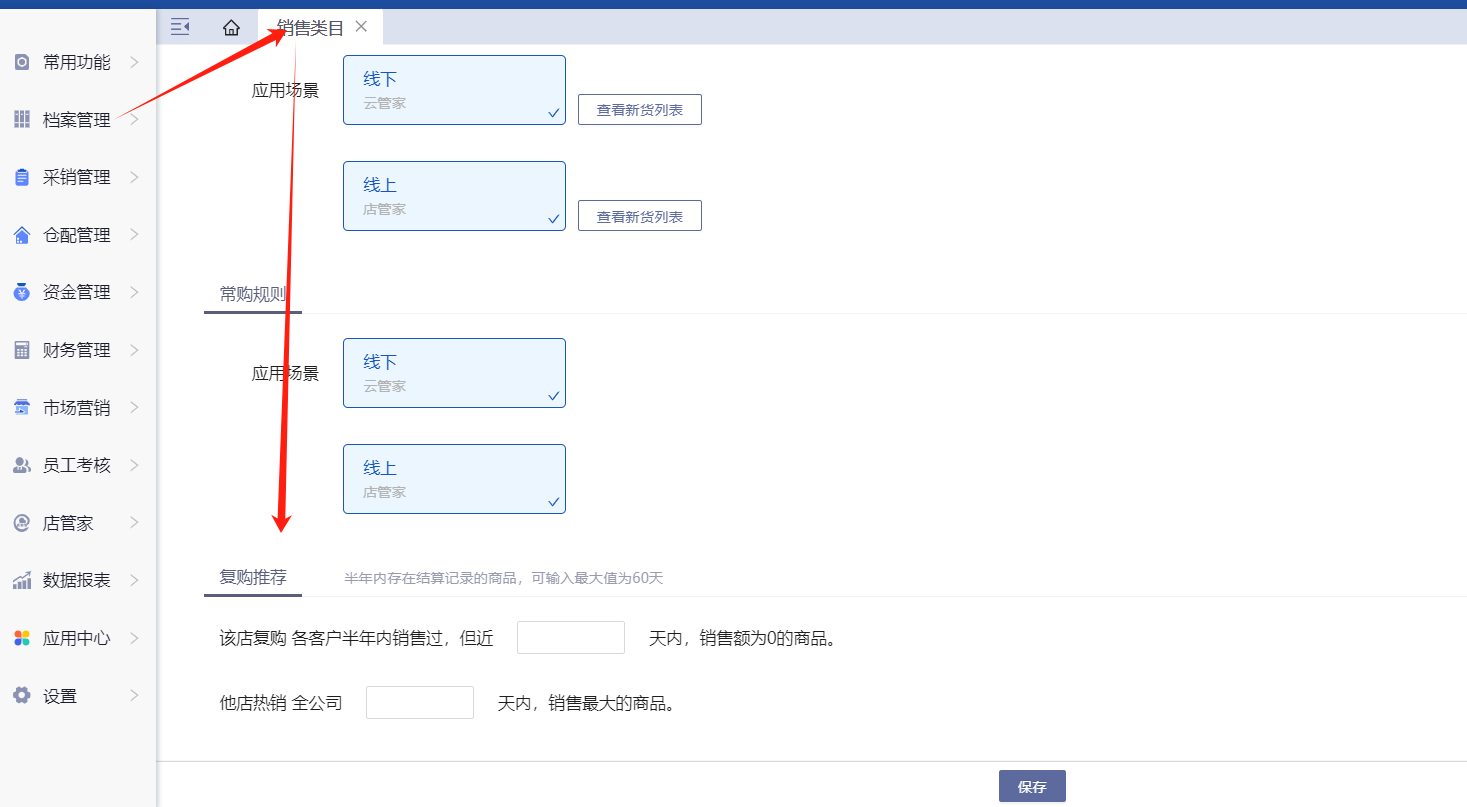
Task: Click the 采销管理 clipboard icon
Action: (22, 177)
